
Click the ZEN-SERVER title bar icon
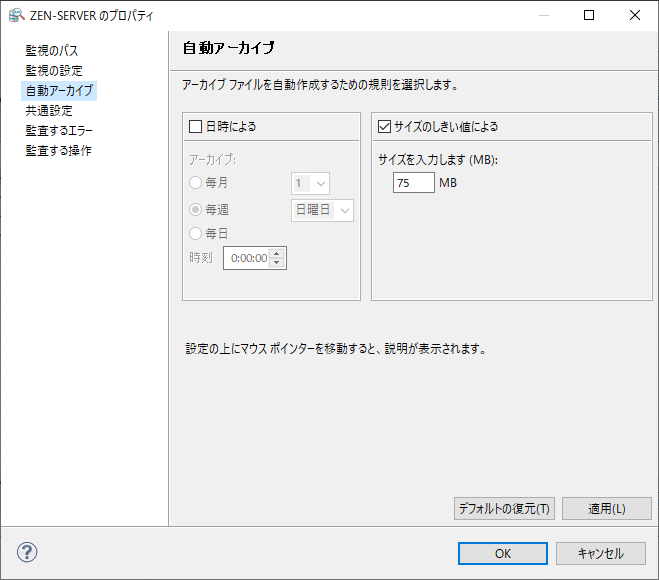click(x=16, y=15)
